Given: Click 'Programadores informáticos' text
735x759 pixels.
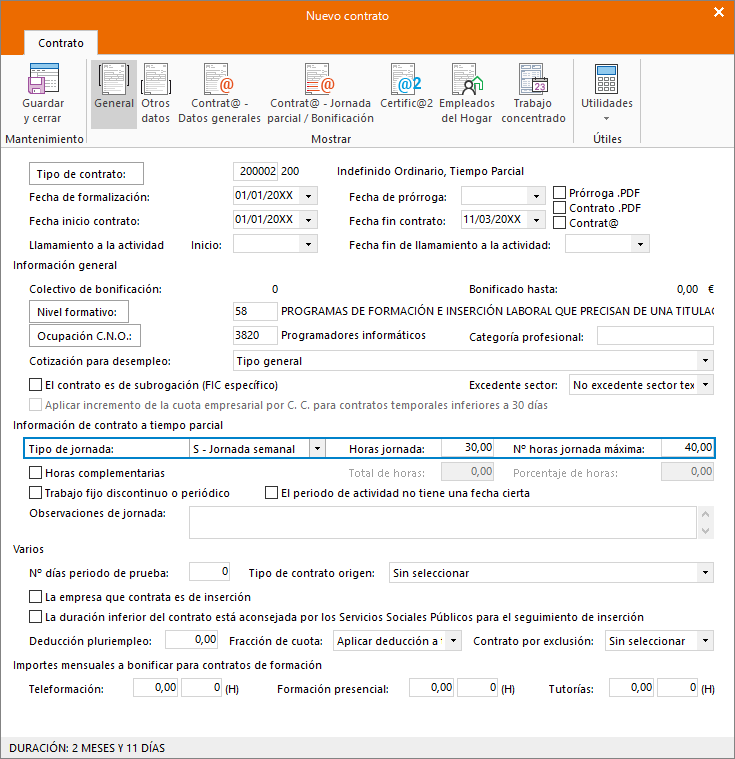Looking at the screenshot, I should click(353, 335).
